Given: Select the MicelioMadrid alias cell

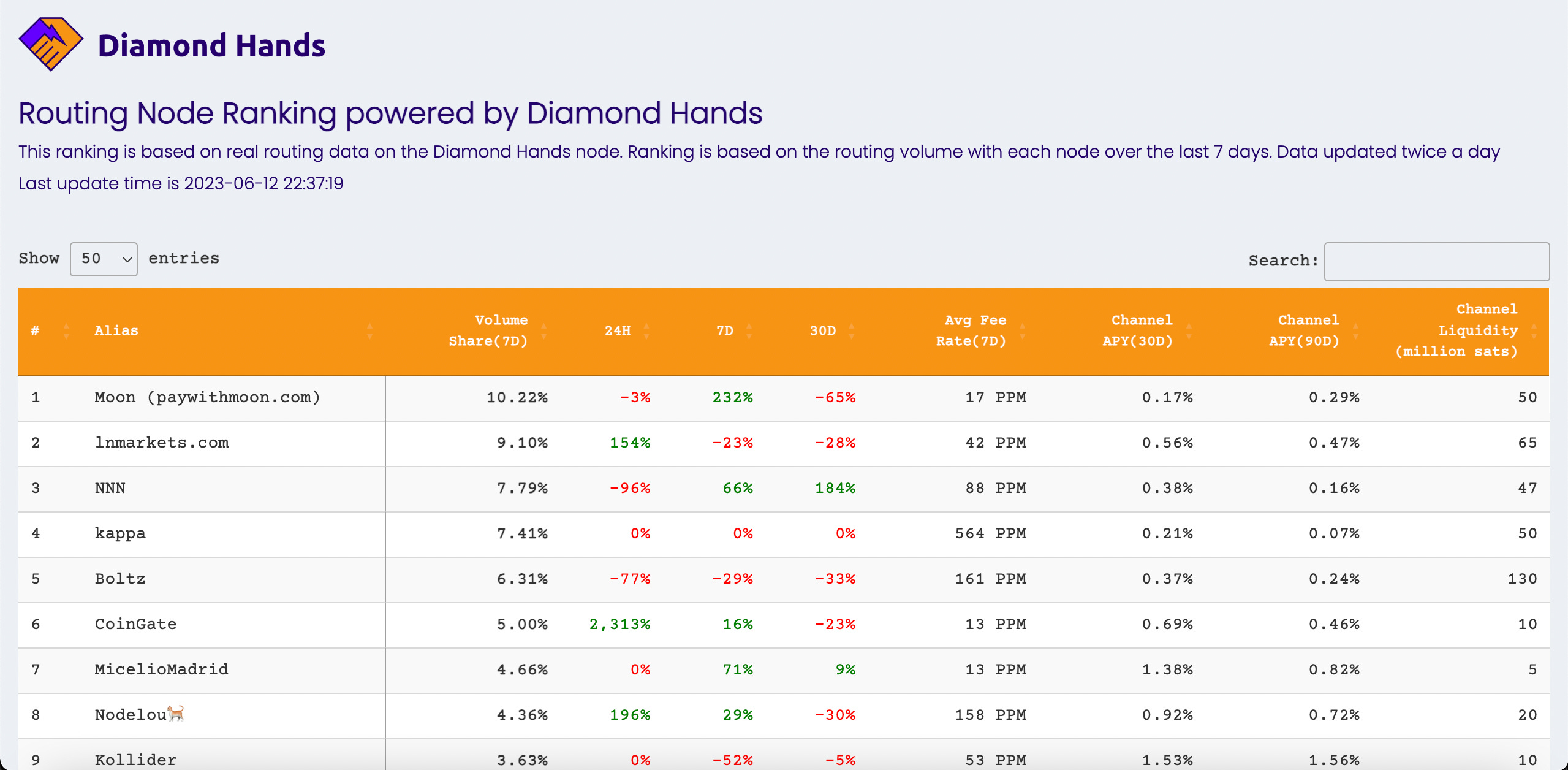Looking at the screenshot, I should 233,670.
